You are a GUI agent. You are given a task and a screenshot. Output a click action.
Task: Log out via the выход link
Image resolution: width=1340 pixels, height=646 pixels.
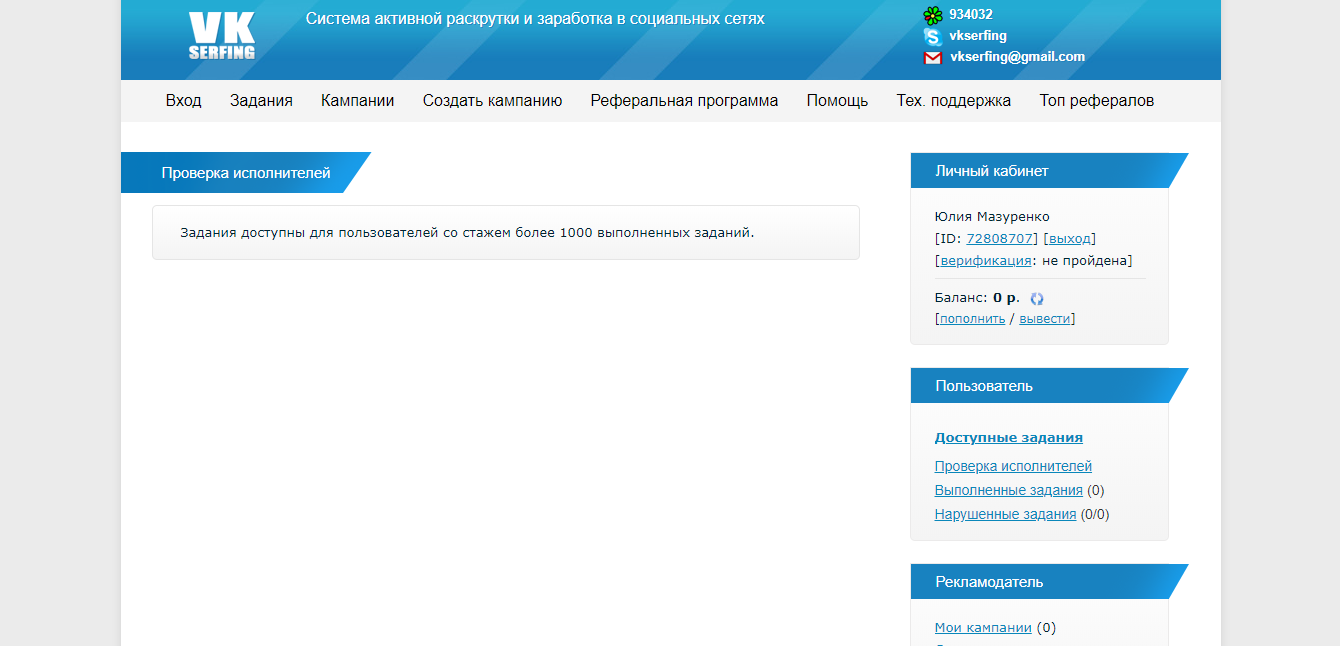1070,239
